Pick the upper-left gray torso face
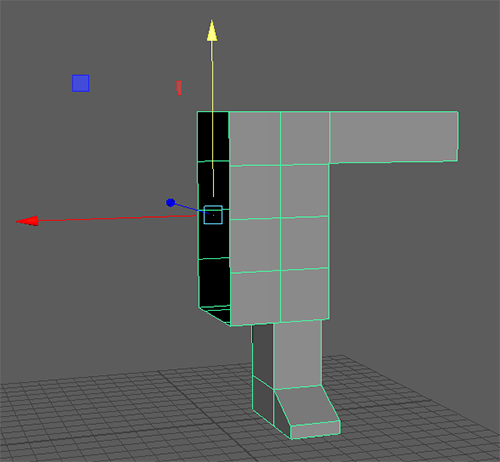 tap(255, 138)
